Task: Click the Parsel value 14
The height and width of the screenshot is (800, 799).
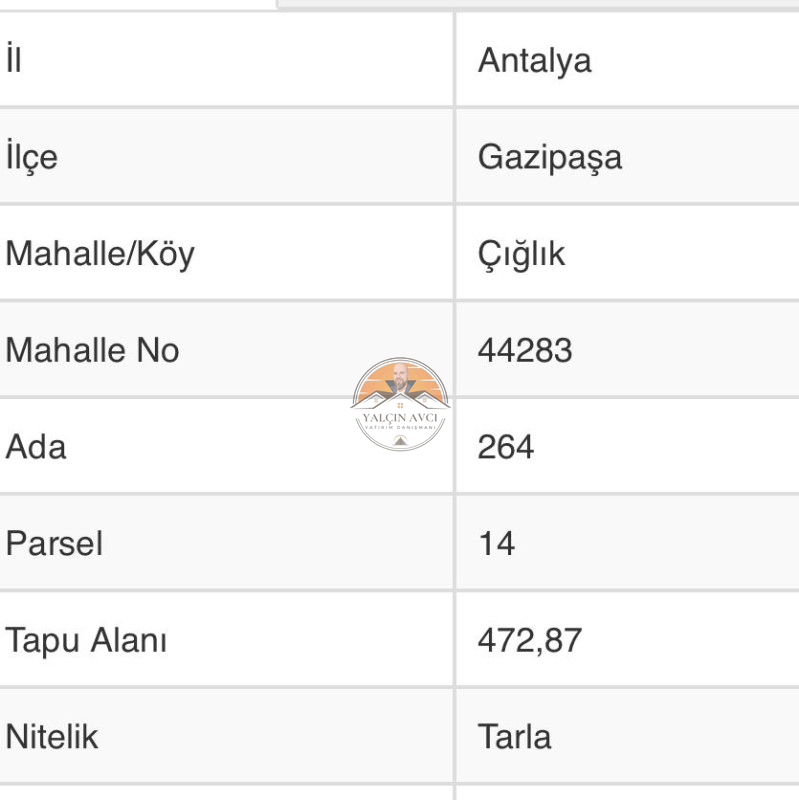Action: tap(496, 543)
